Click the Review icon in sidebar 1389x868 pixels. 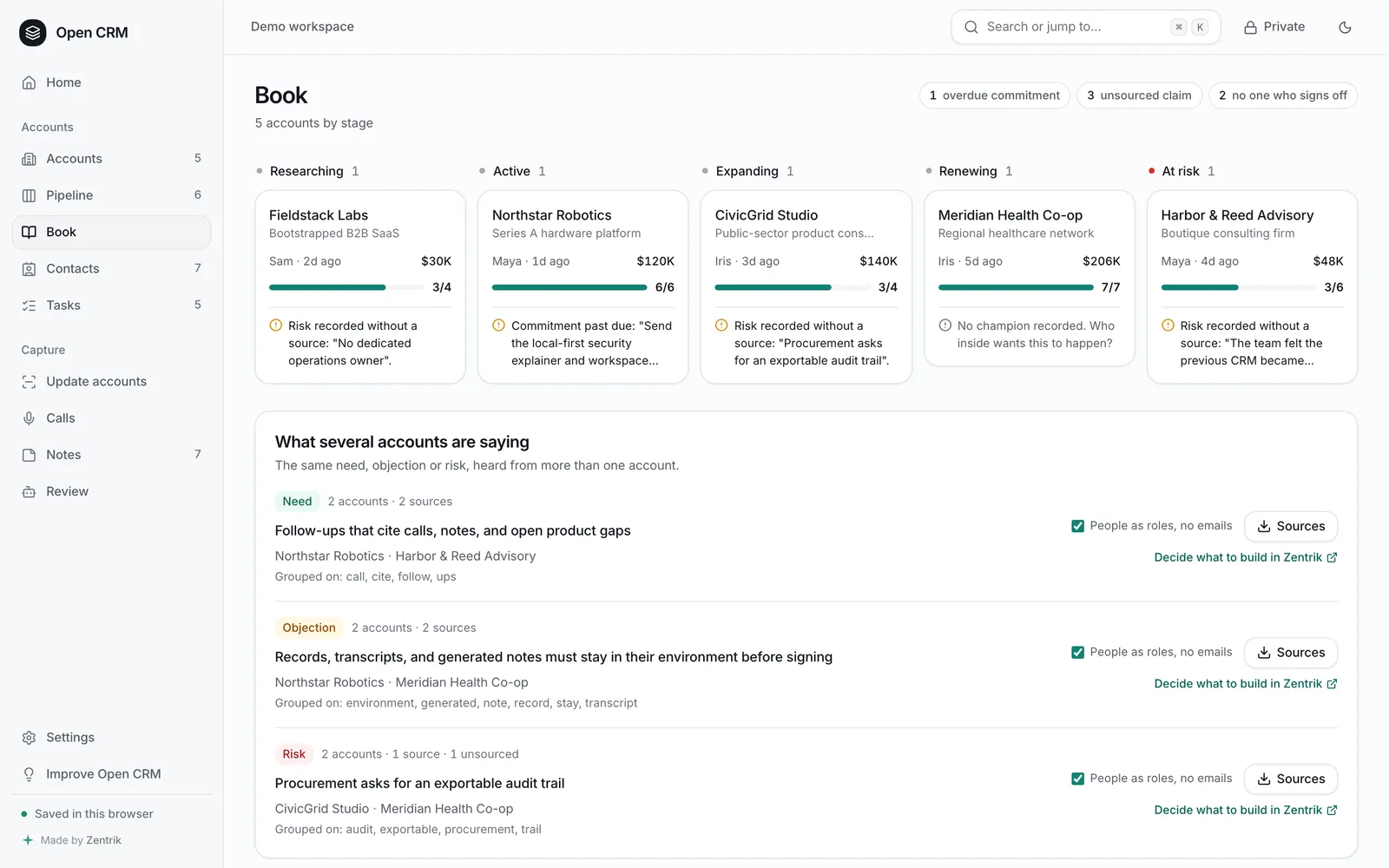pyautogui.click(x=29, y=491)
